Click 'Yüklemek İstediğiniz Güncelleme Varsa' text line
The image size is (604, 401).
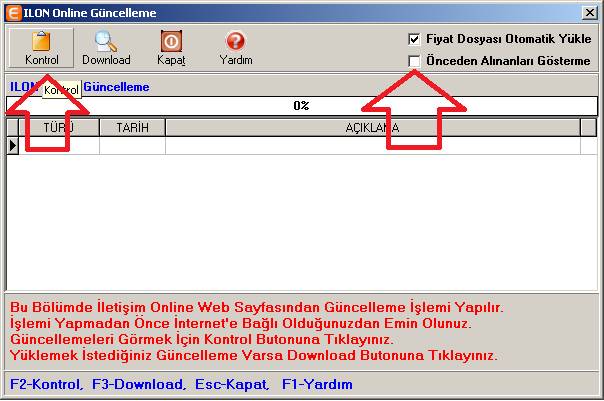[x=254, y=355]
